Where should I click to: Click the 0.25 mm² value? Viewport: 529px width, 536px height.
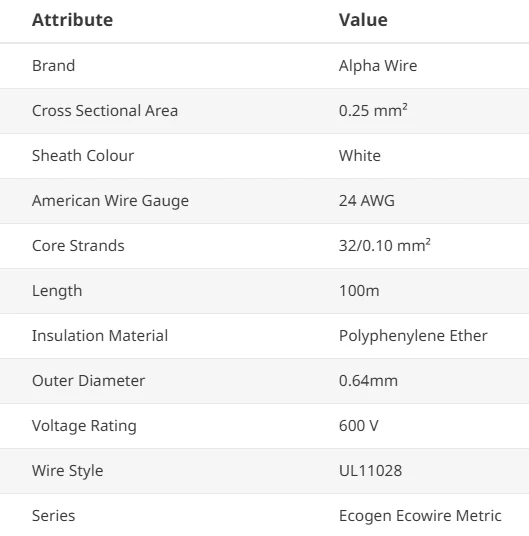click(x=373, y=110)
